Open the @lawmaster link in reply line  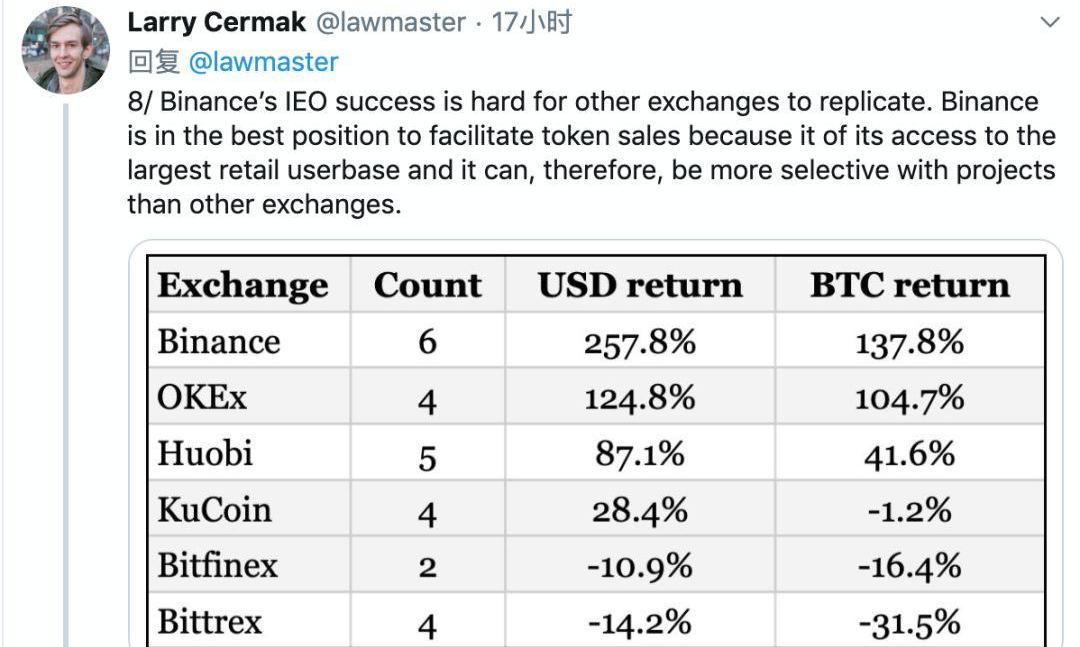pyautogui.click(x=263, y=62)
